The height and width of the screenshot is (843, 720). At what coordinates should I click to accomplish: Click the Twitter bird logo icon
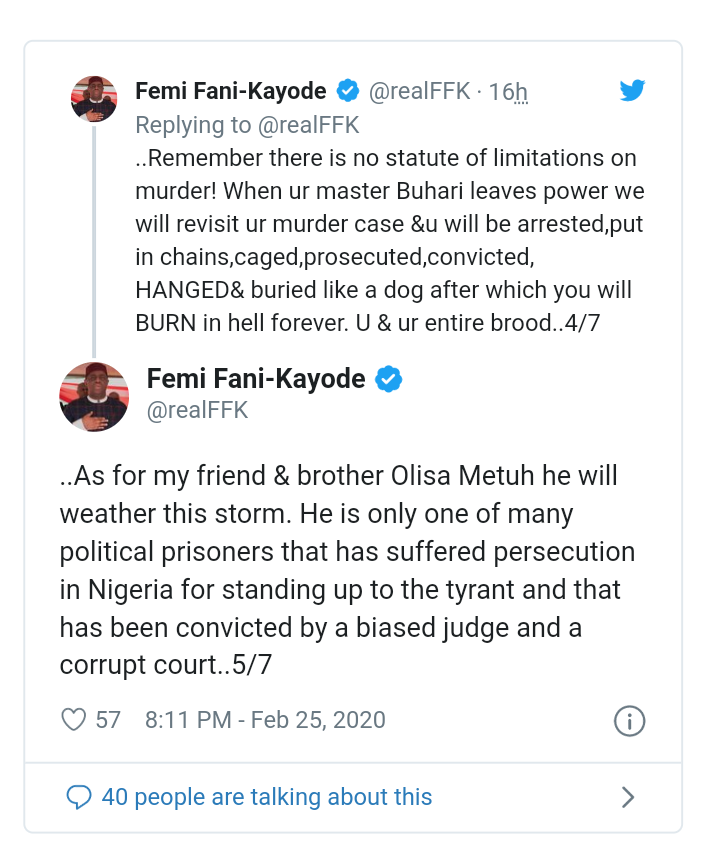coord(632,91)
